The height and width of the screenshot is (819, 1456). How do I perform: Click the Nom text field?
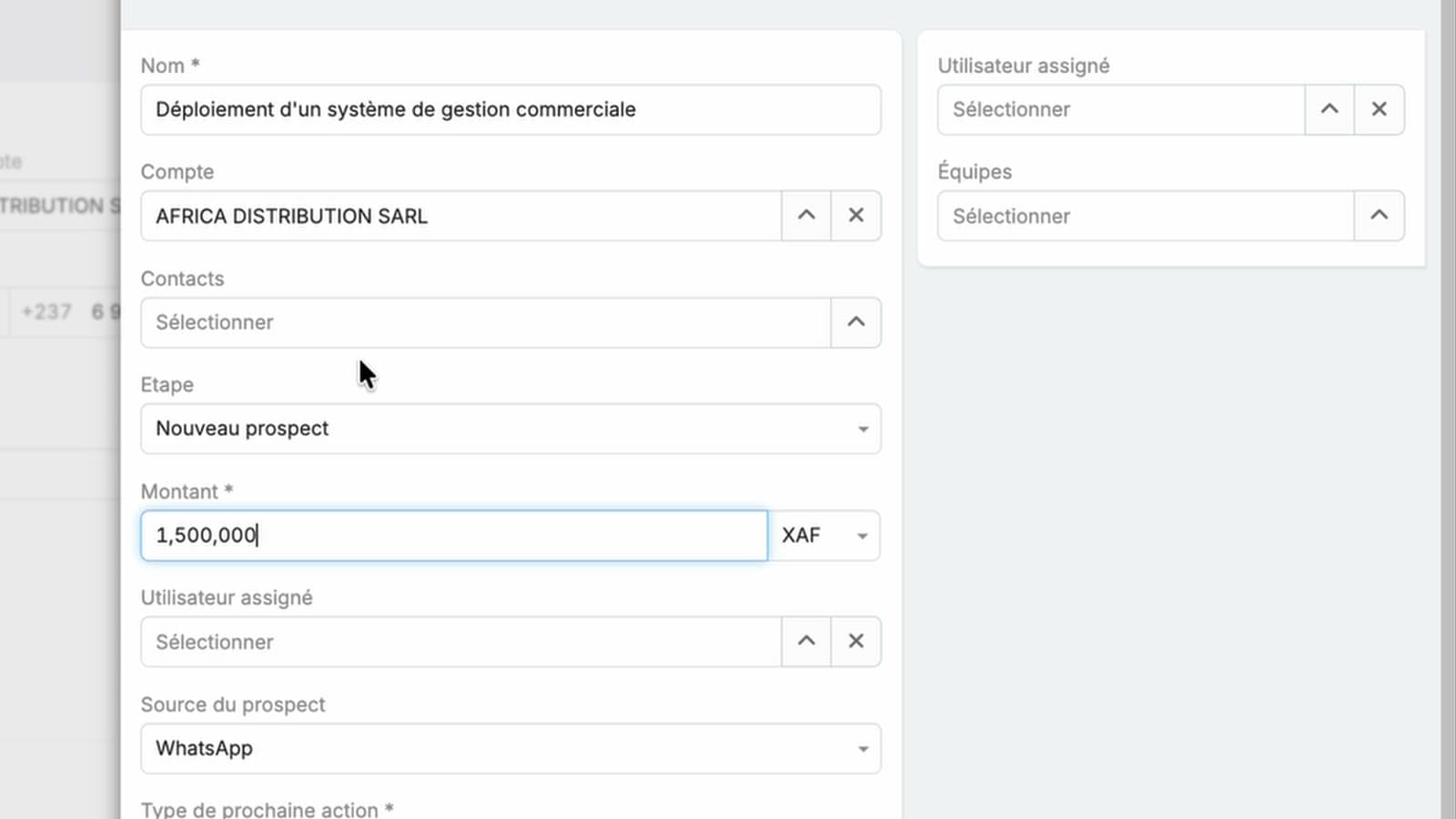pos(511,109)
